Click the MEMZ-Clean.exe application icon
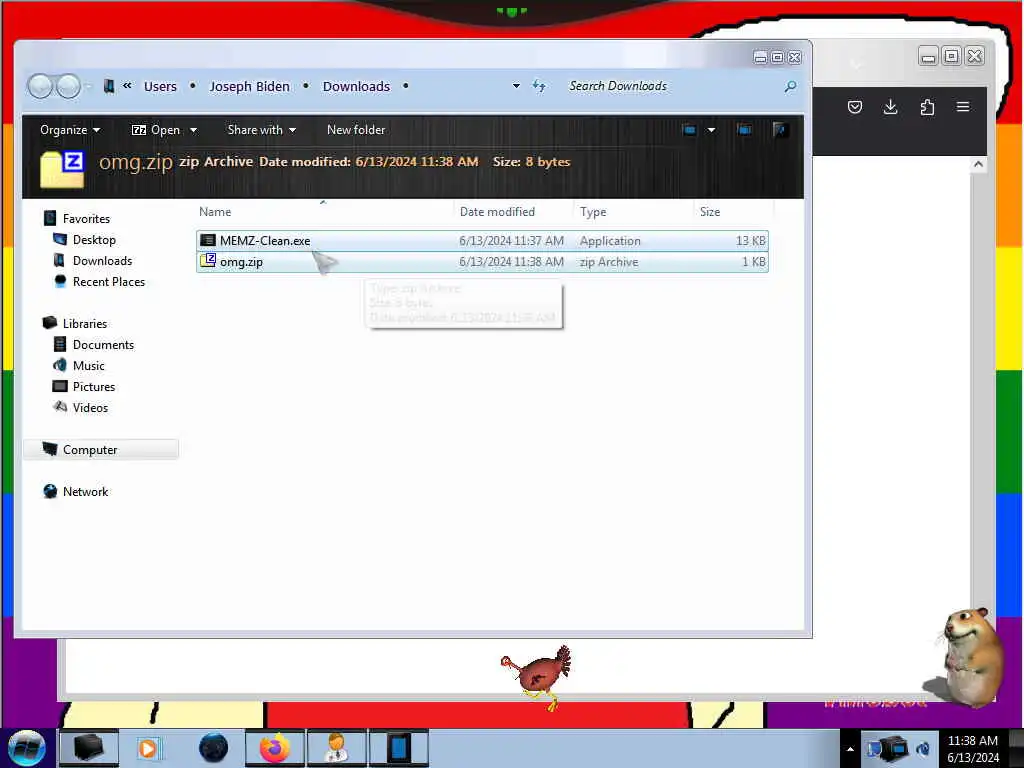Screen dimensions: 1024x768 (x=208, y=240)
